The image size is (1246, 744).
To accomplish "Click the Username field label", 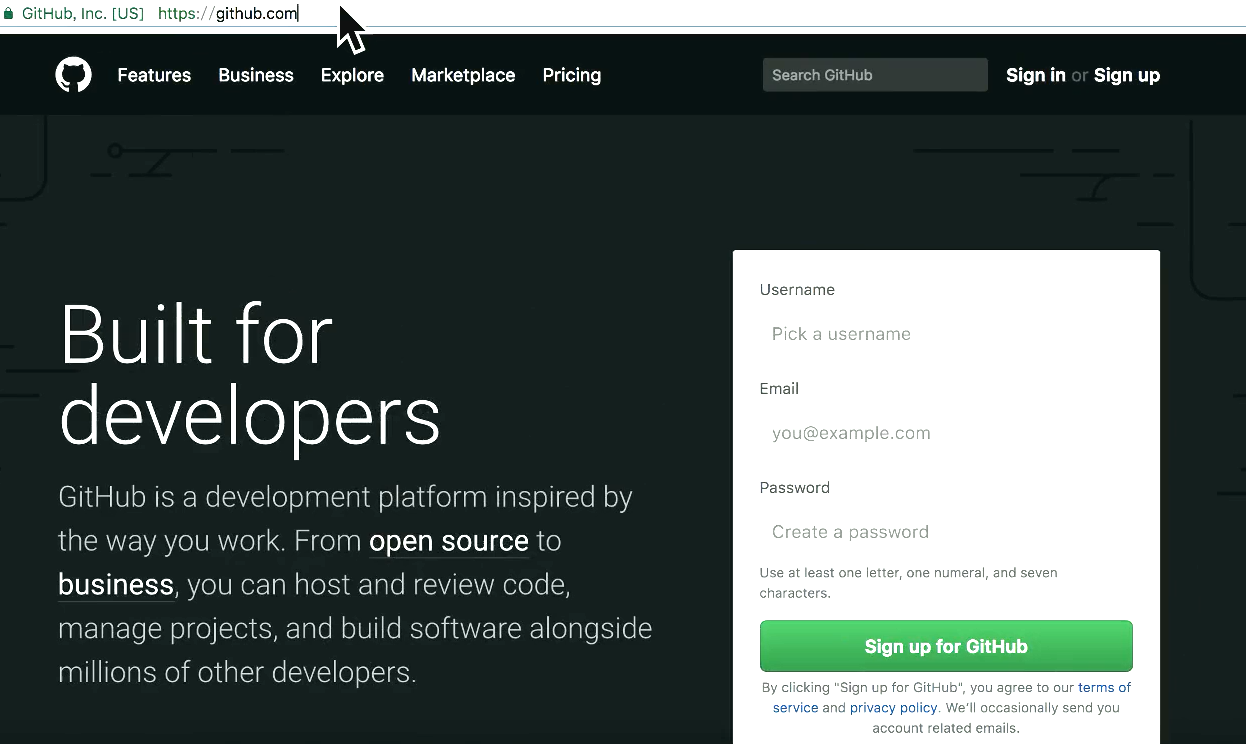I will tap(797, 290).
